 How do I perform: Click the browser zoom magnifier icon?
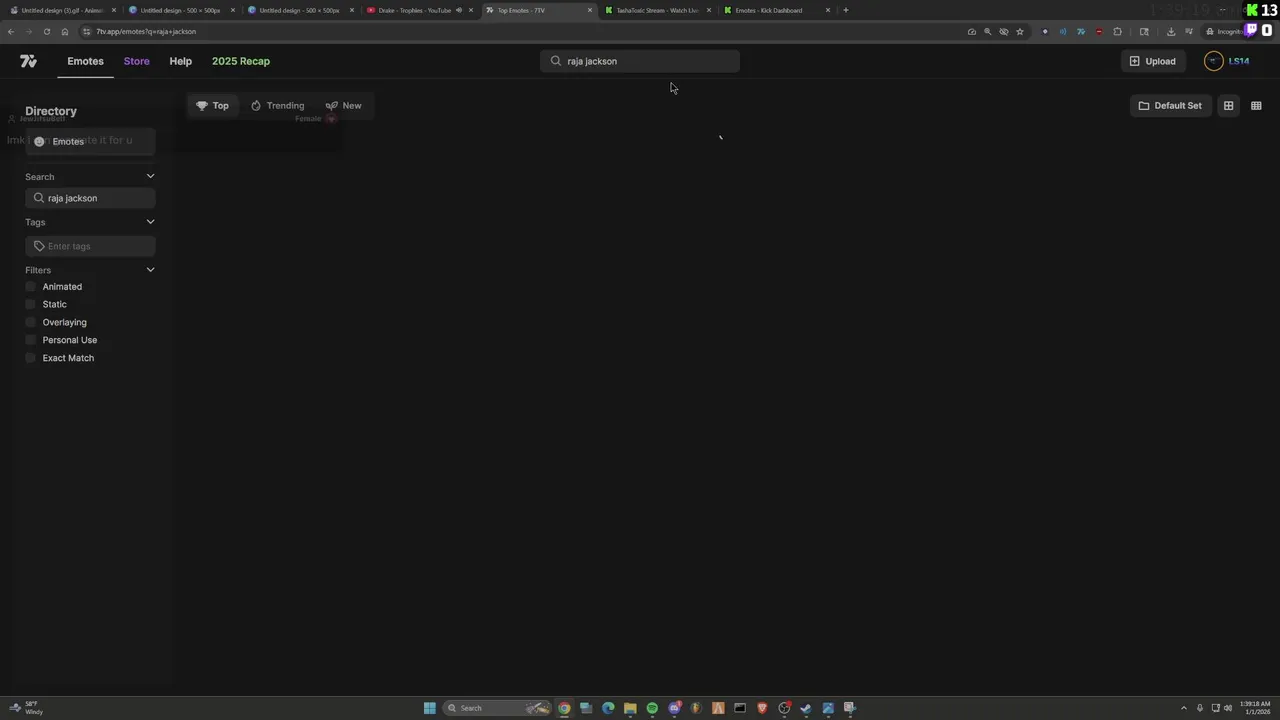pos(987,31)
